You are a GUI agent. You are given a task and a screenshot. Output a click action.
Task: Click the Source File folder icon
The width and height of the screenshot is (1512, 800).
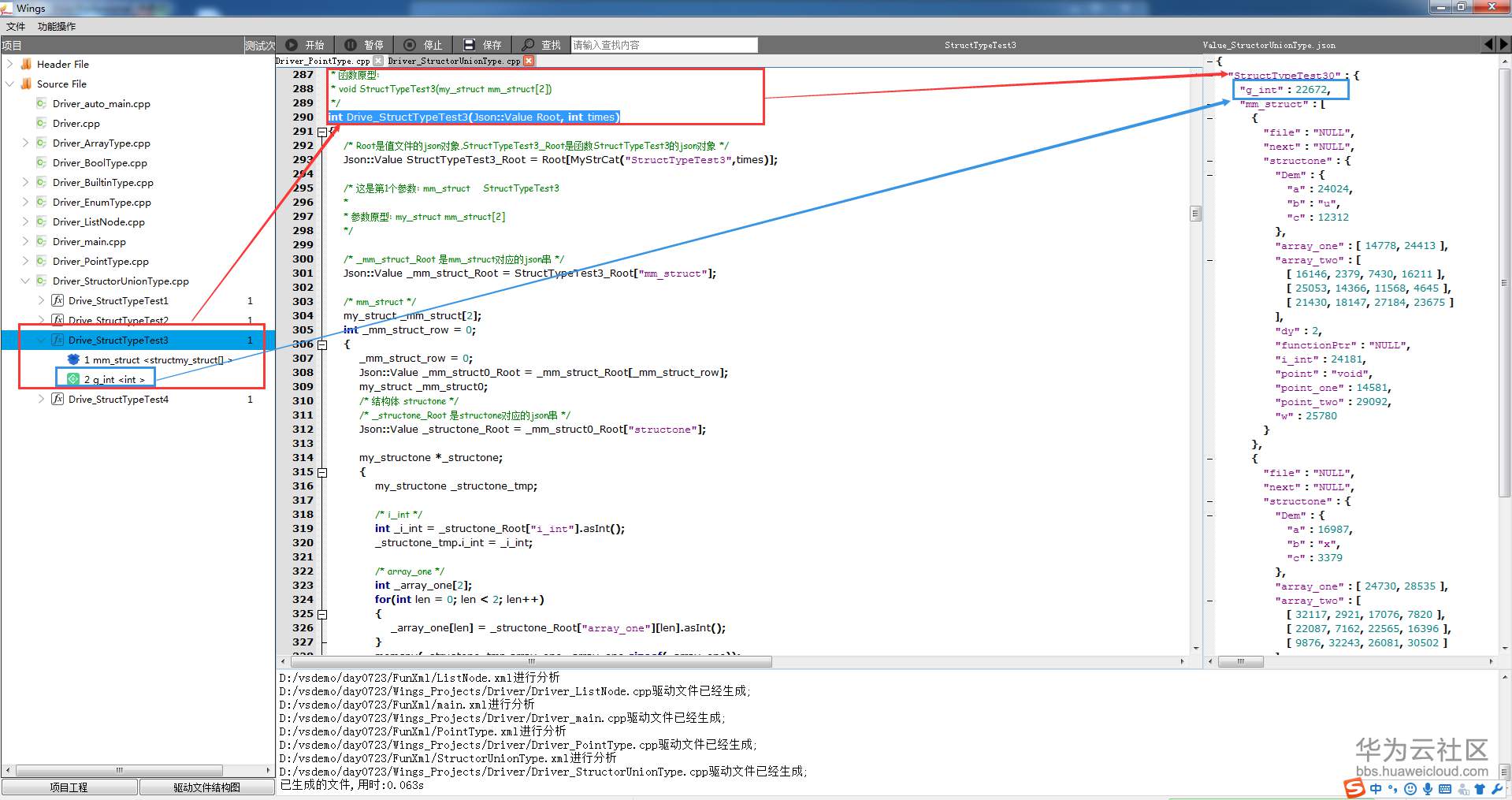click(26, 84)
